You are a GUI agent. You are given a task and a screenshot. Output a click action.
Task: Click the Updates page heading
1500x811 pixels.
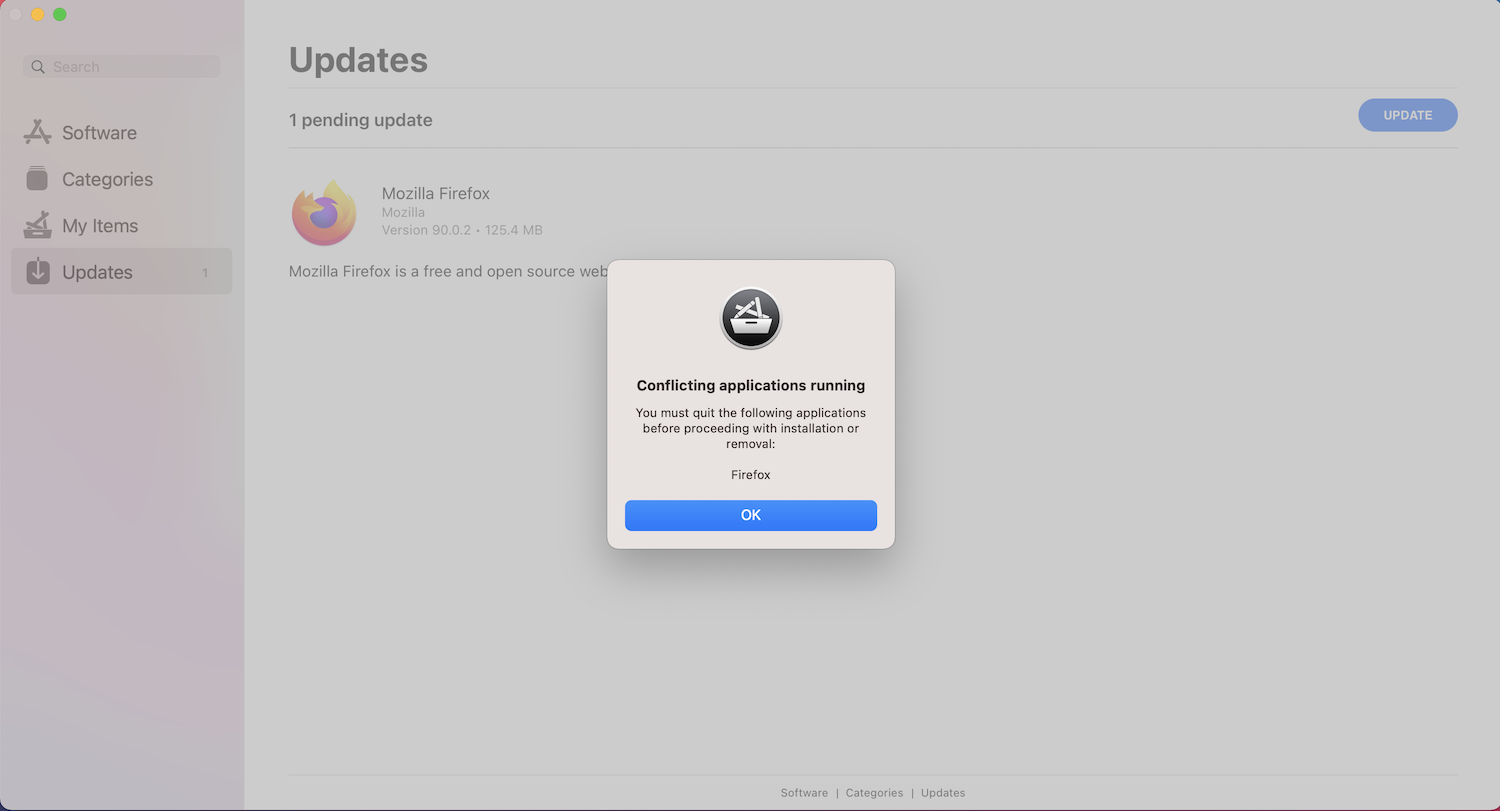click(358, 60)
